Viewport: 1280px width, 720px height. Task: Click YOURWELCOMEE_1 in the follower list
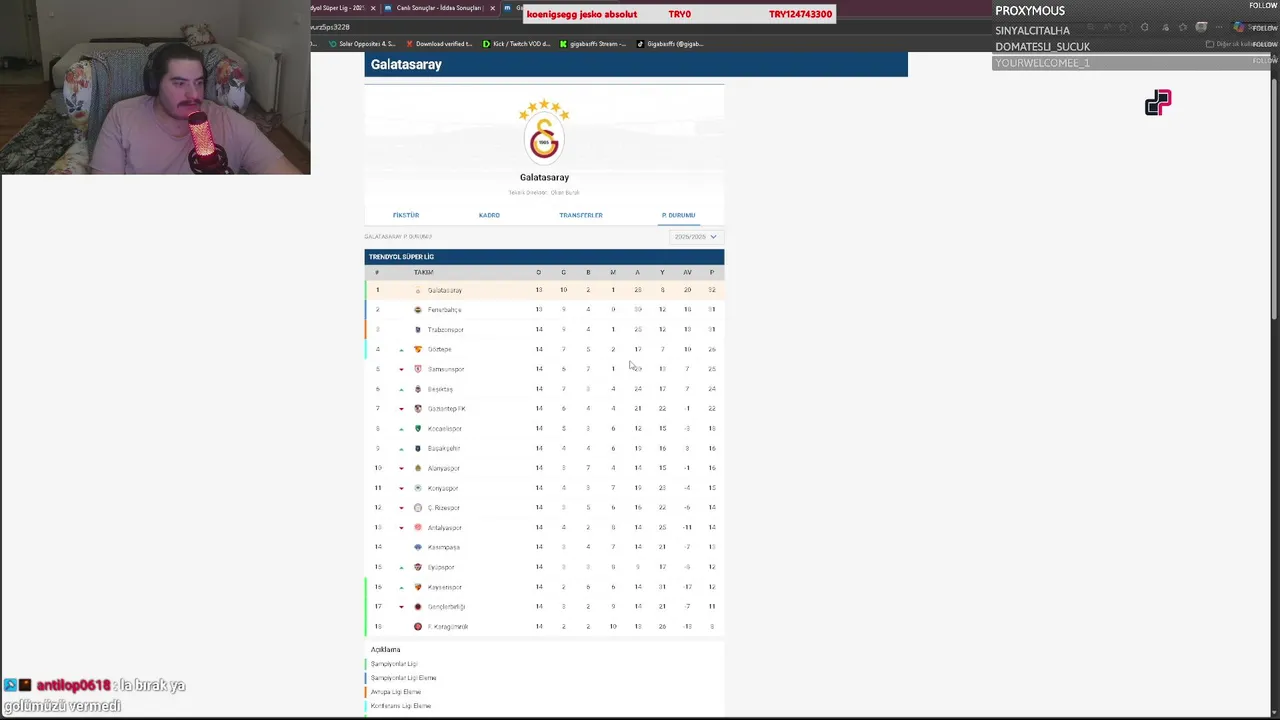click(x=1043, y=63)
